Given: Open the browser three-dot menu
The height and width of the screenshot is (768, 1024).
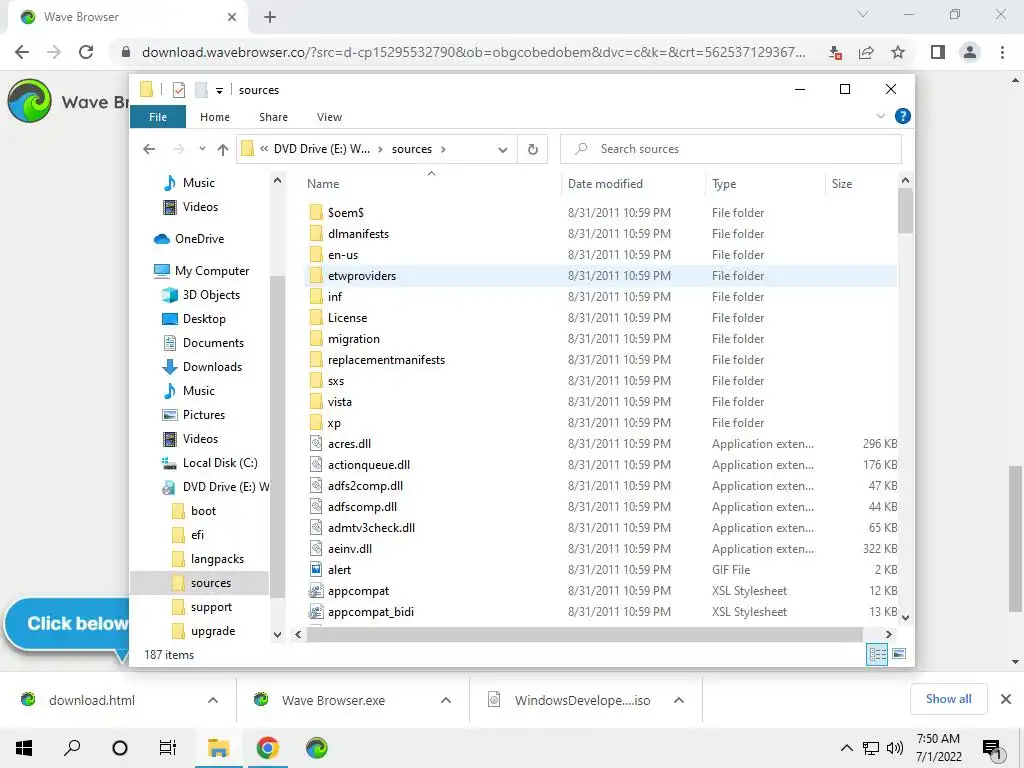Looking at the screenshot, I should click(1002, 52).
